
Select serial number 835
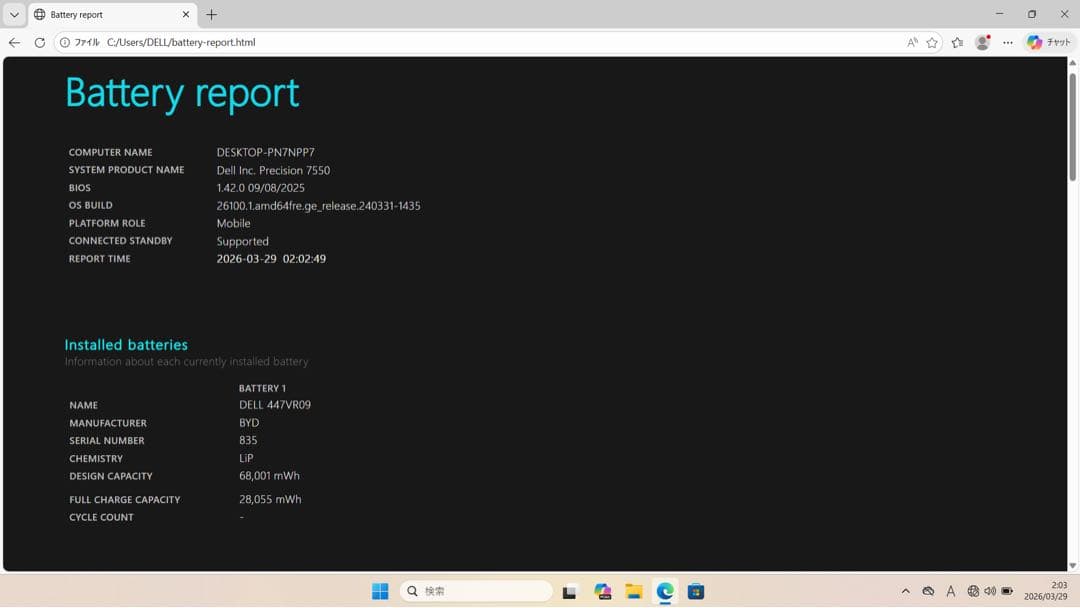[x=248, y=440]
